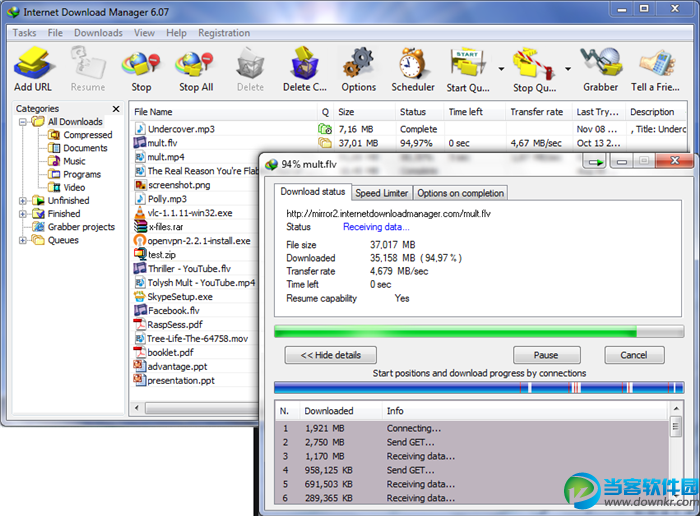Open the View menu
Screen dimensions: 700x516
coord(144,33)
